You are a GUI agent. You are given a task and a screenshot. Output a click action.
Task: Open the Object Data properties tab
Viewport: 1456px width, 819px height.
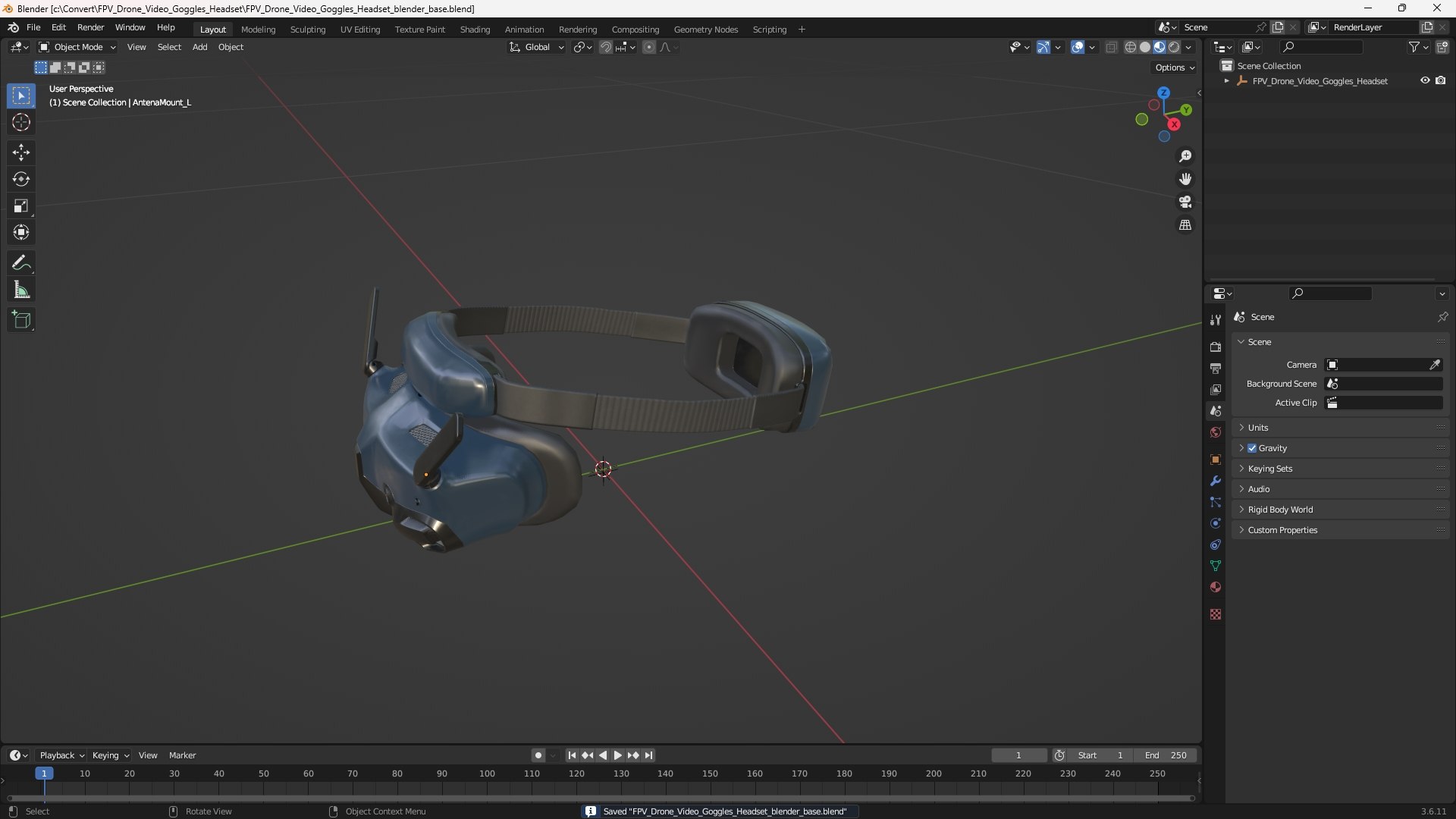point(1216,566)
